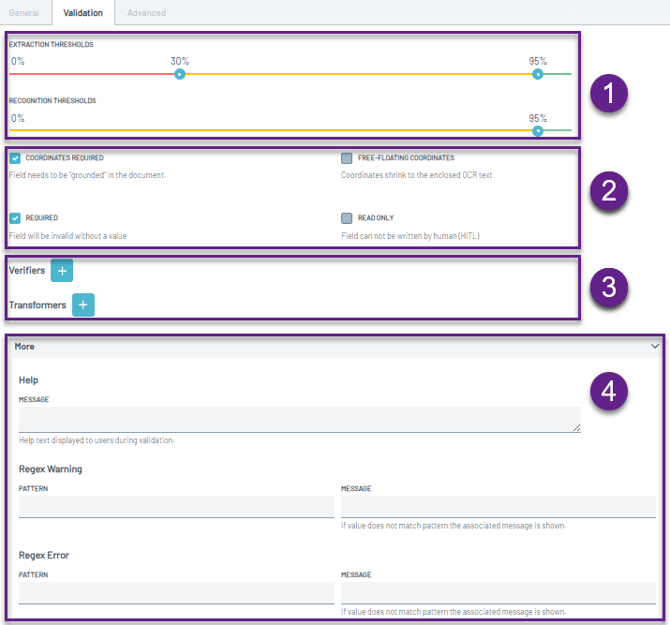Focus the Regex Warning pattern field

tap(176, 506)
